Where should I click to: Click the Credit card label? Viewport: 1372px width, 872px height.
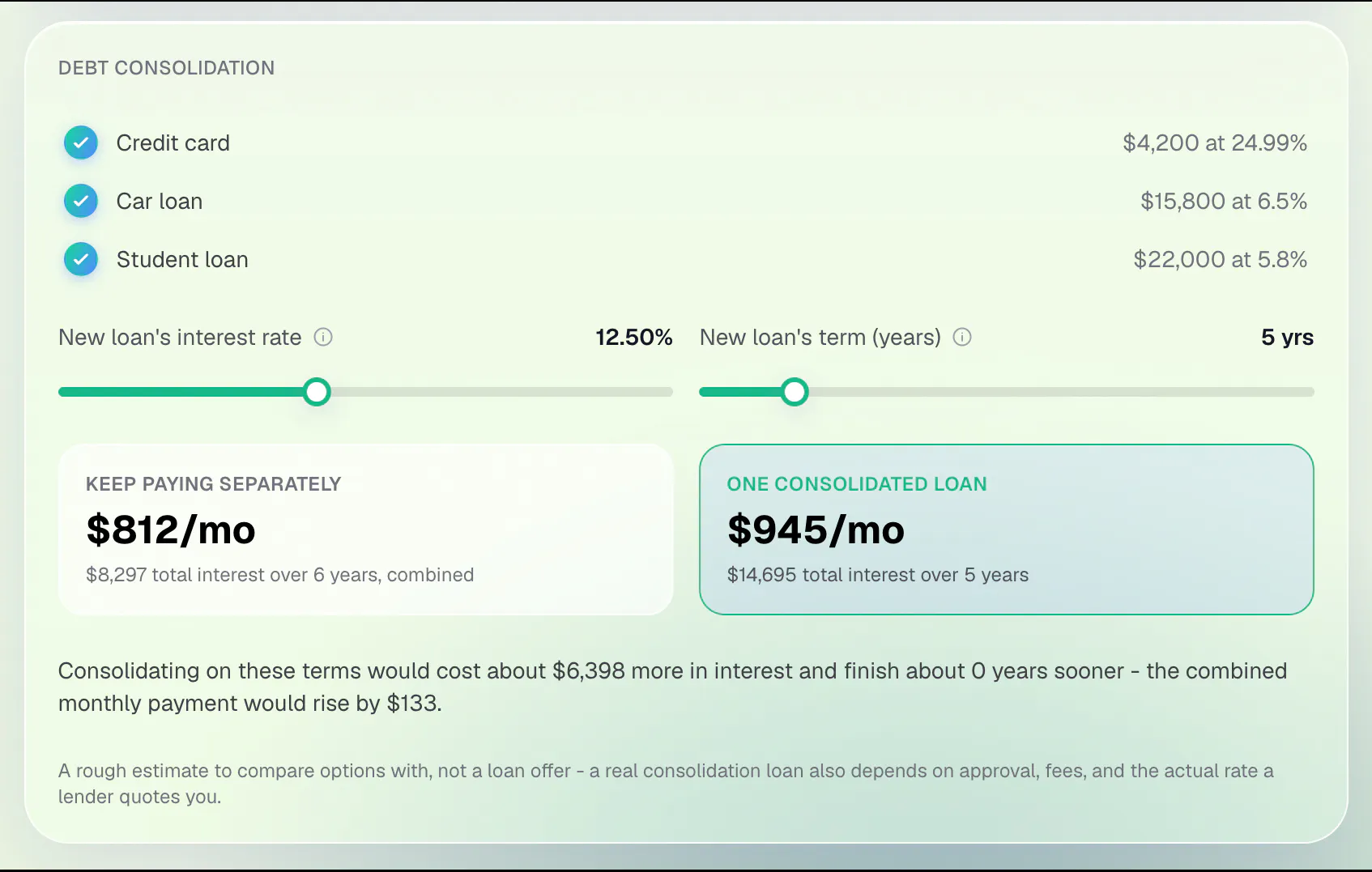tap(173, 142)
